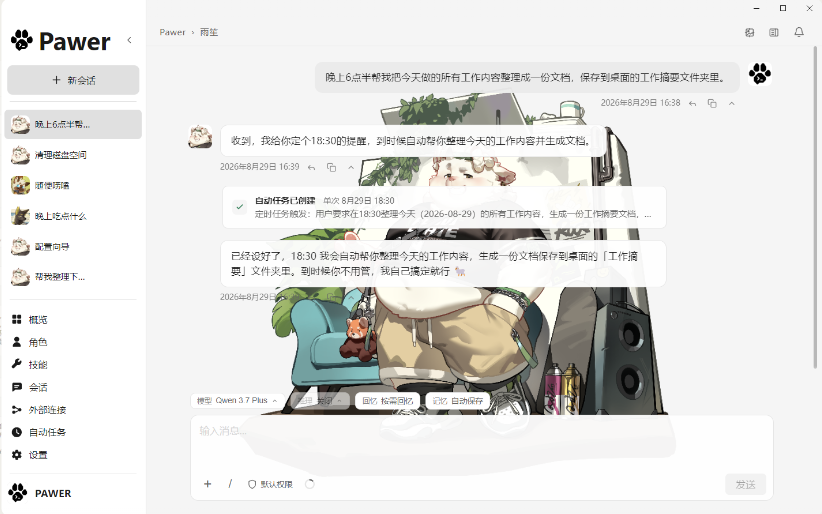Viewport: 822px width, 514px height.
Task: Open the 配置向导 conversation
Action: 73,246
